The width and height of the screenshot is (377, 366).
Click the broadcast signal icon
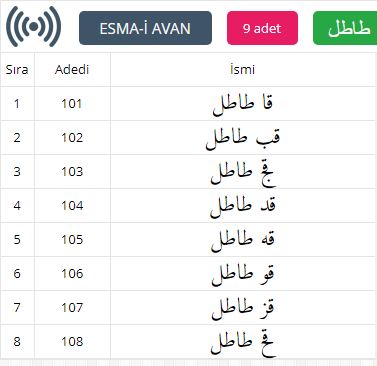coord(33,27)
